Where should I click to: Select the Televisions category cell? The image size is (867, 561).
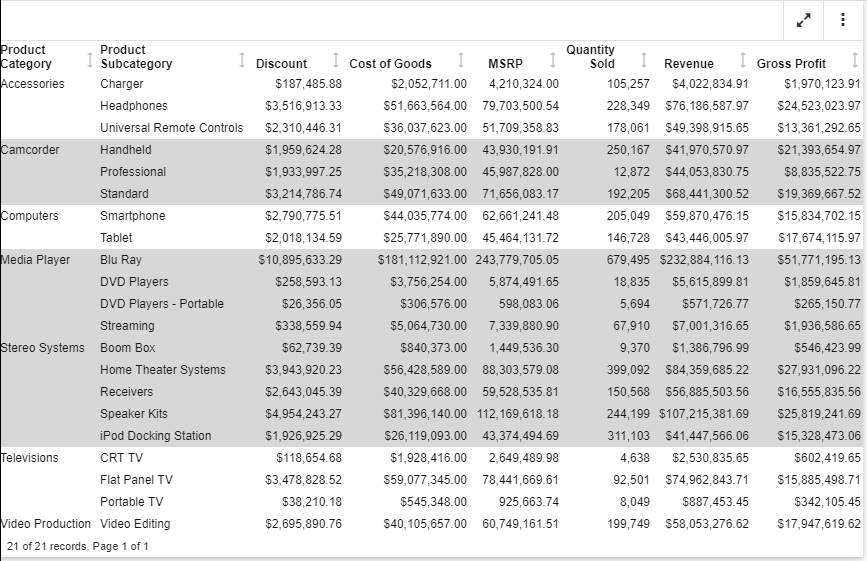pyautogui.click(x=30, y=458)
